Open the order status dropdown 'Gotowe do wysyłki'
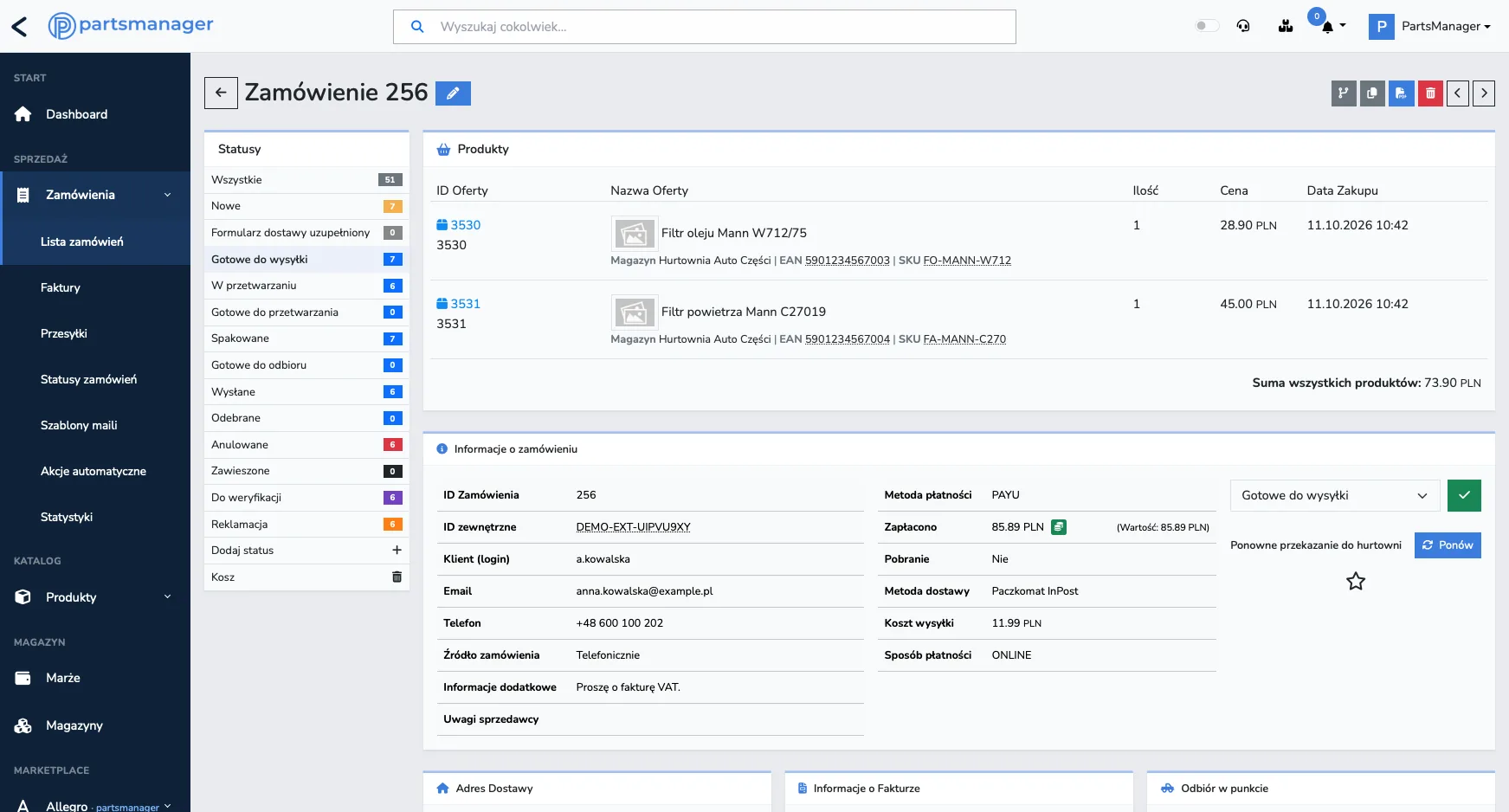Screen dimensions: 1509x812 coord(1335,495)
